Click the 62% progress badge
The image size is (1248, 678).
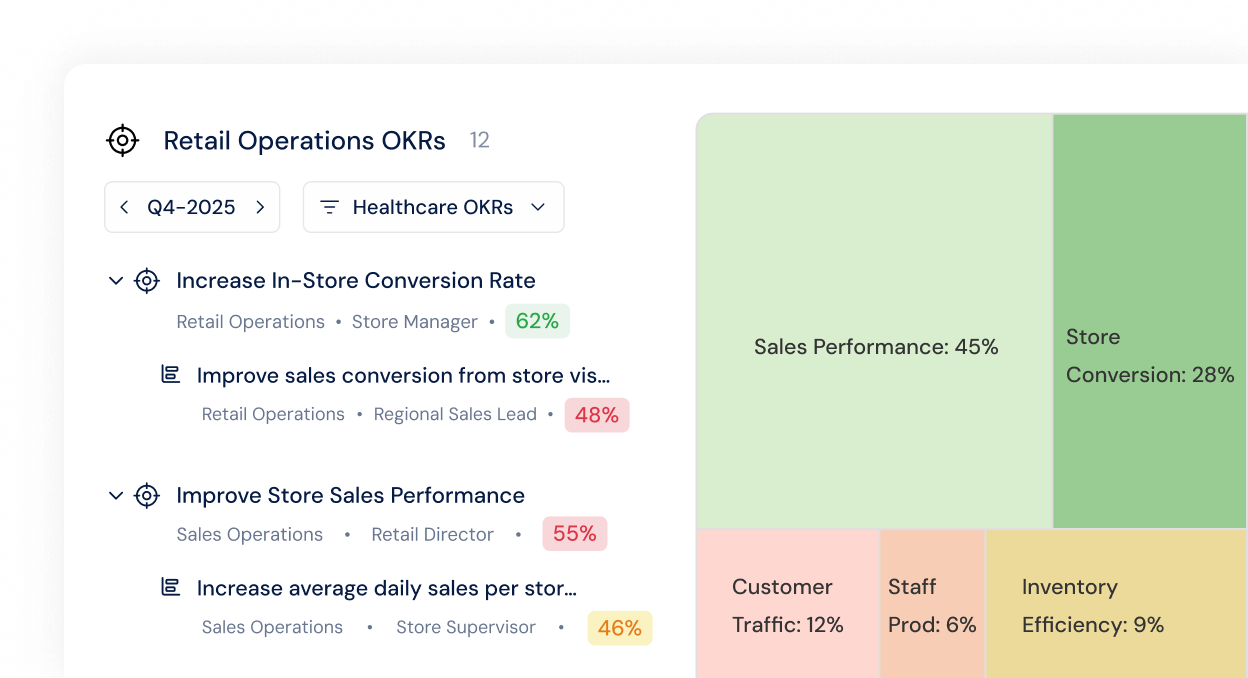tap(537, 321)
